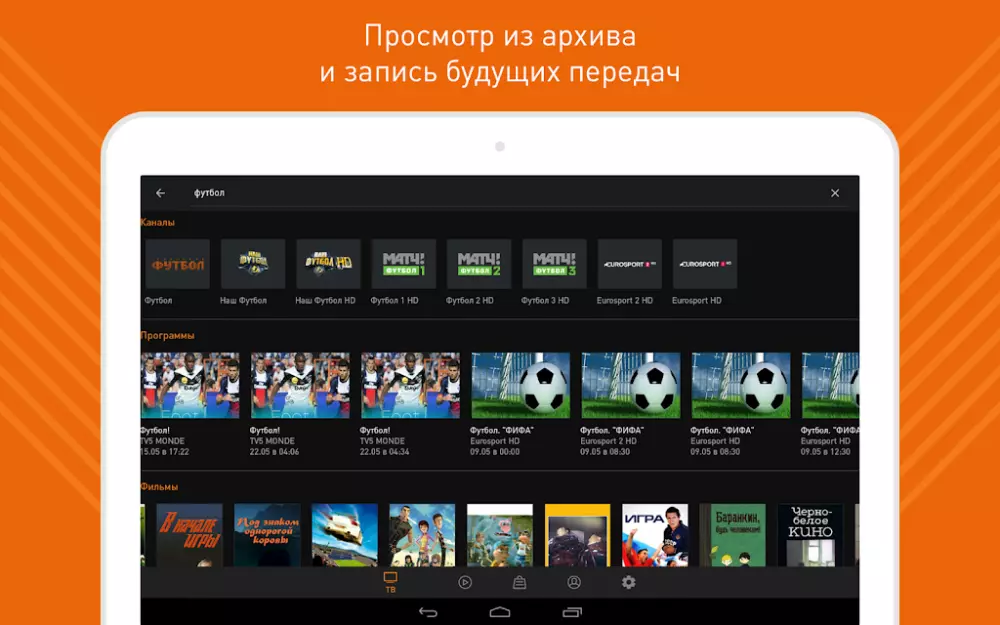This screenshot has height=625, width=1000.
Task: Click the Футбол 1 HD channel label
Action: click(395, 300)
